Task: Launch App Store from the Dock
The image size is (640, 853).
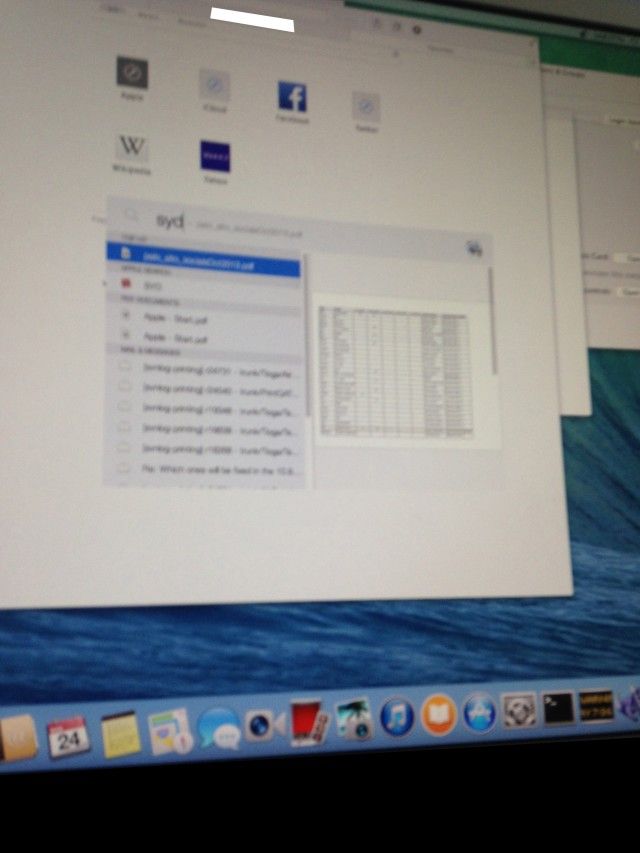Action: click(479, 713)
